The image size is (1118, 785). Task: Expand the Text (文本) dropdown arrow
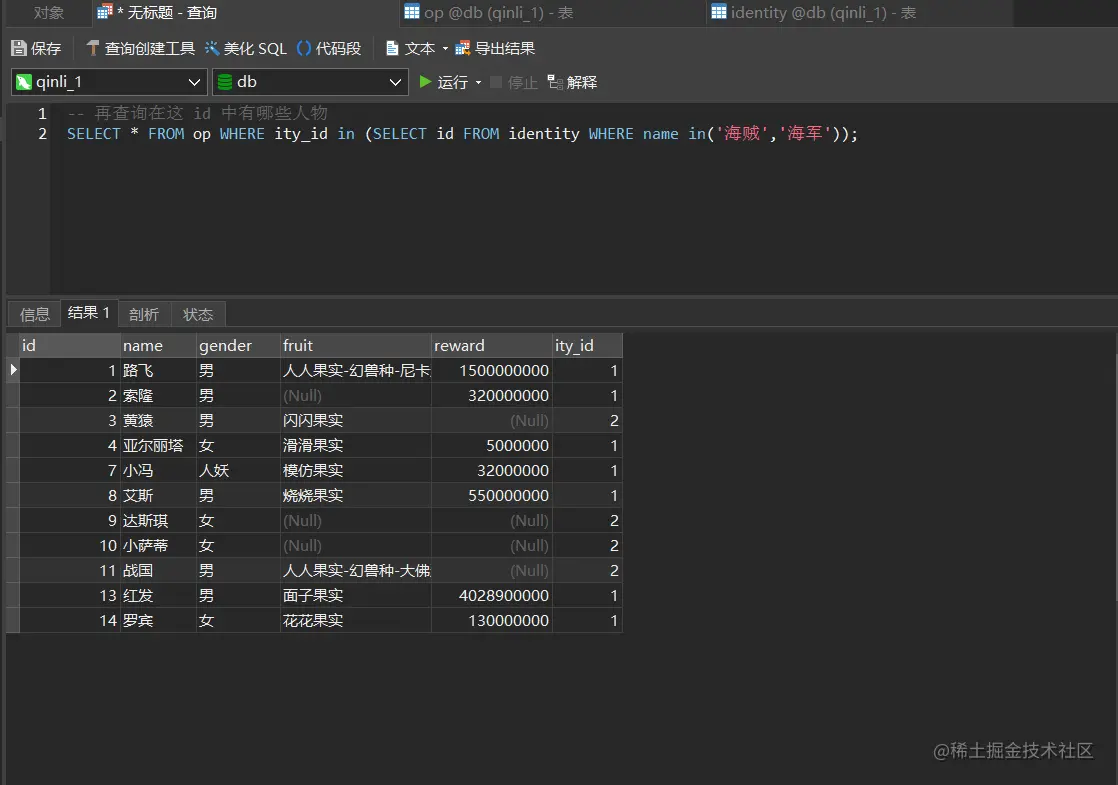[446, 48]
